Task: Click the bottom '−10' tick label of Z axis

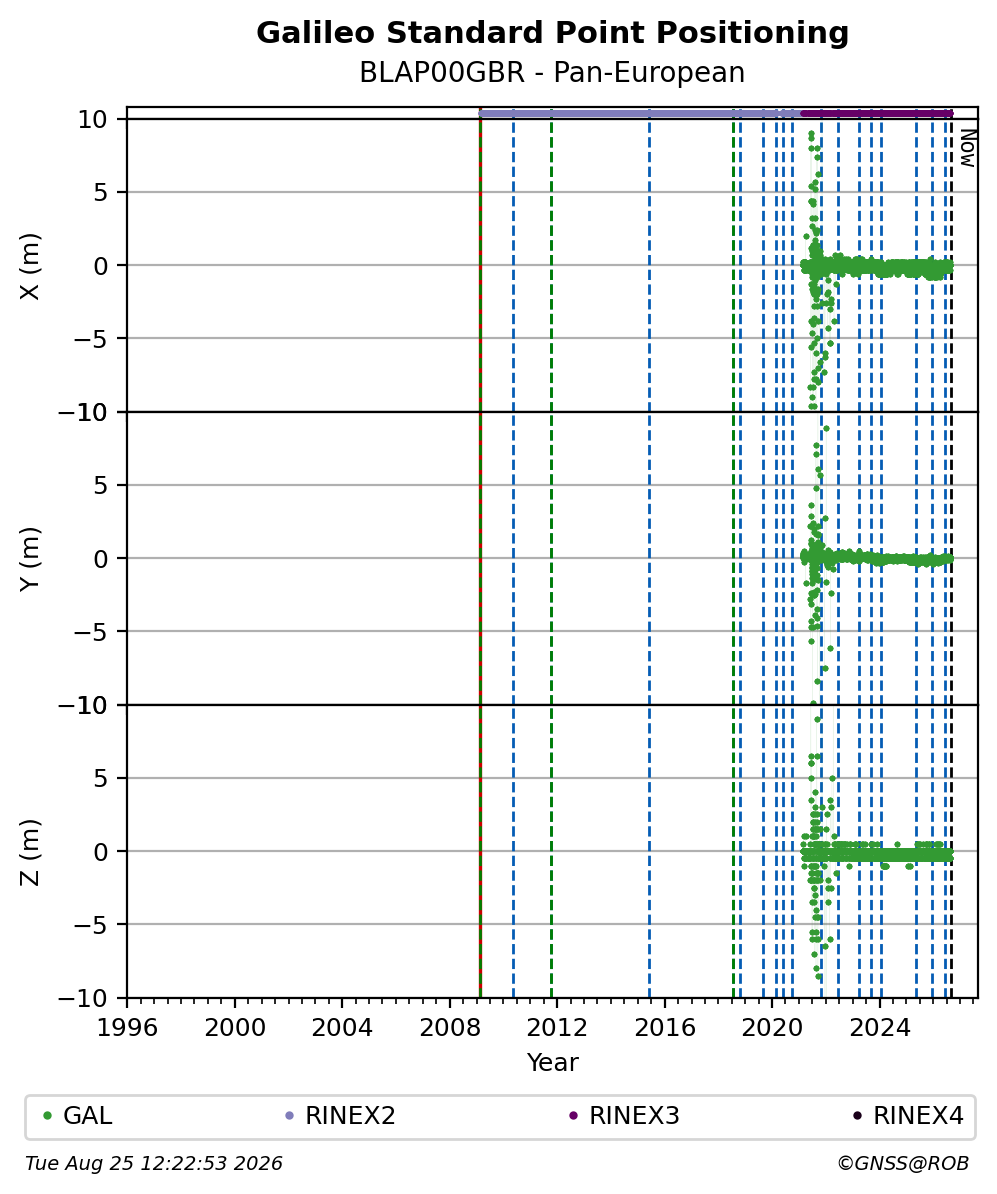Action: pyautogui.click(x=83, y=998)
